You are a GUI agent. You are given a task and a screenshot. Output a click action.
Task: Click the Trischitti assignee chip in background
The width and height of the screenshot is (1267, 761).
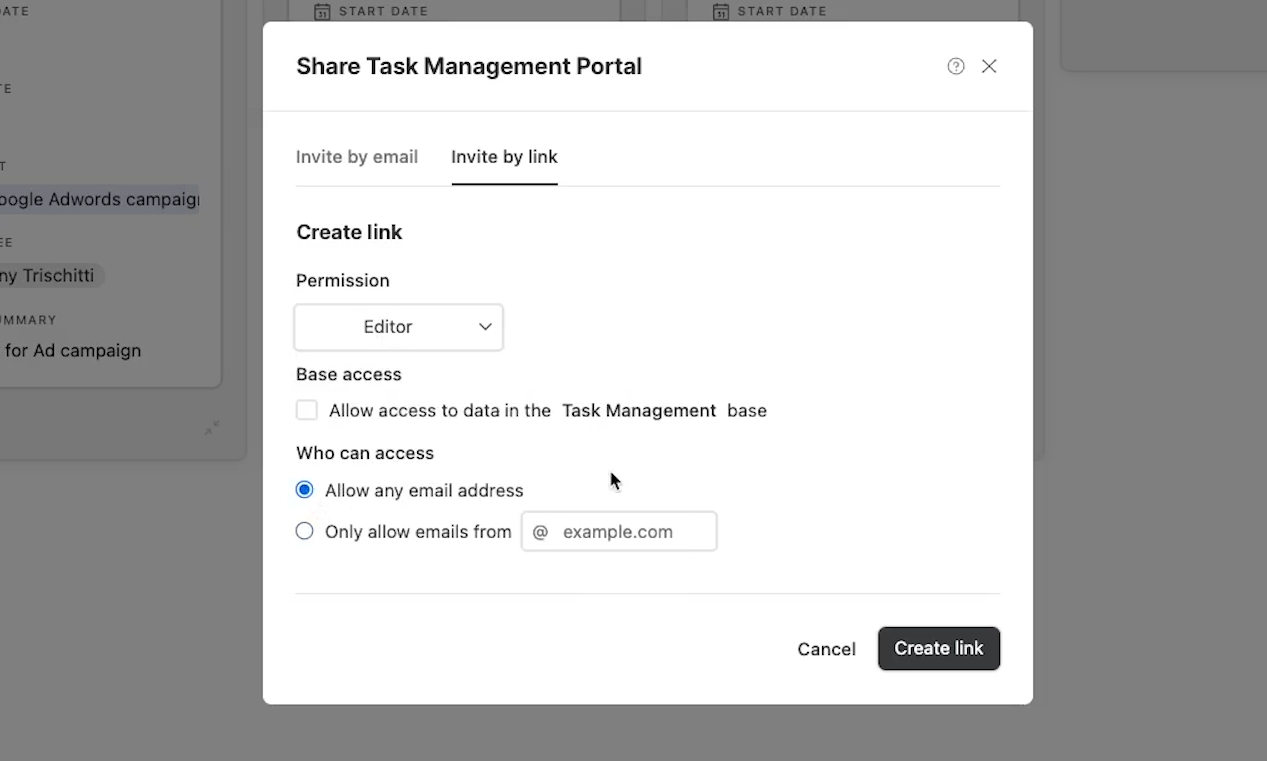click(x=51, y=275)
